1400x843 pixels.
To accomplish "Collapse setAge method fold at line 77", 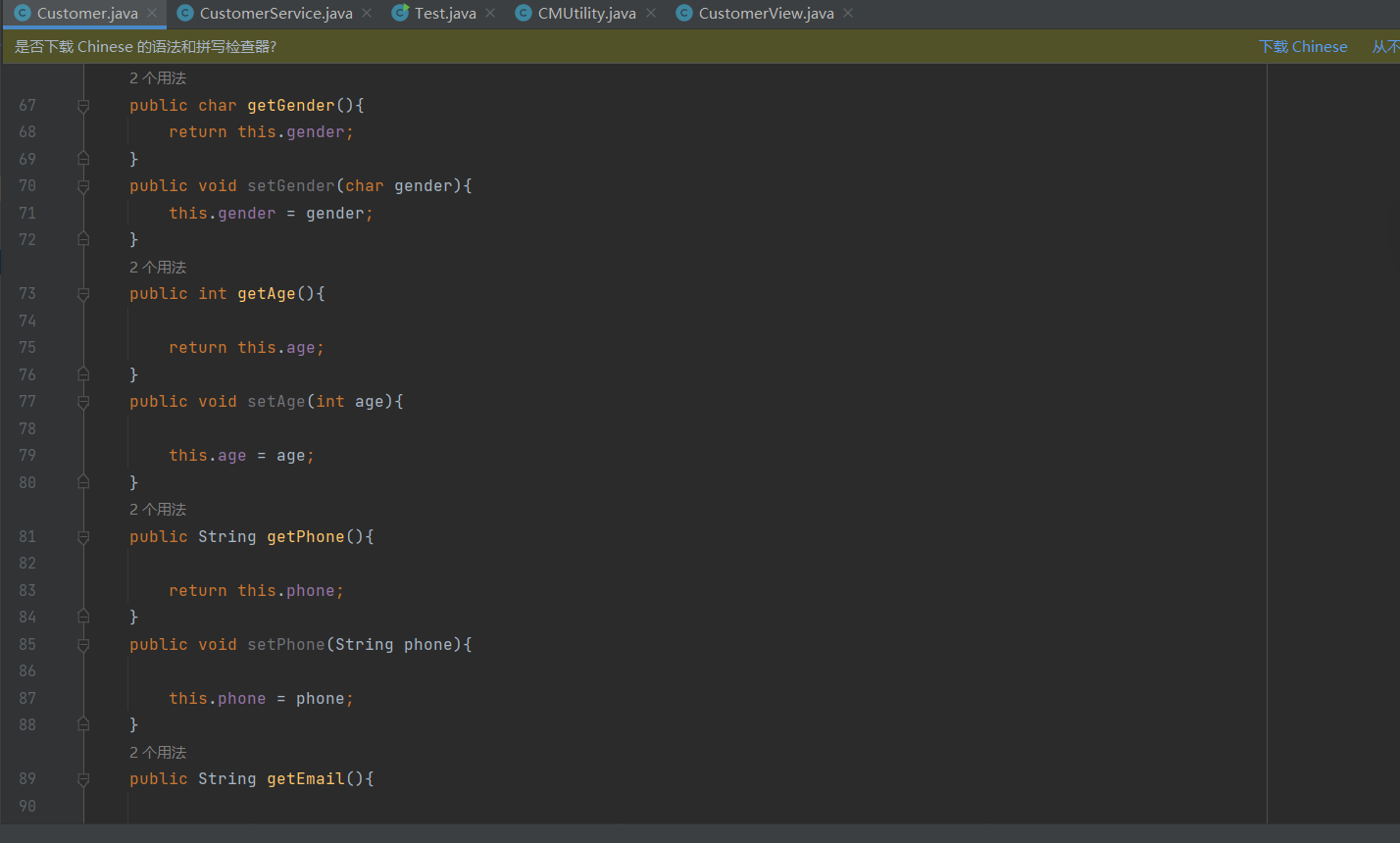I will [83, 402].
